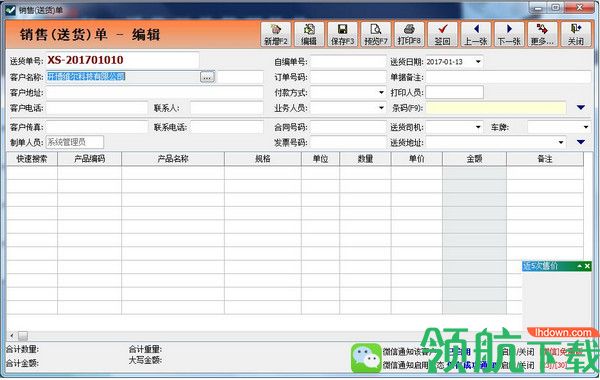Viewport: 600px width, 380px height.
Task: Open the 送货司机 driver dropdown
Action: tap(478, 127)
